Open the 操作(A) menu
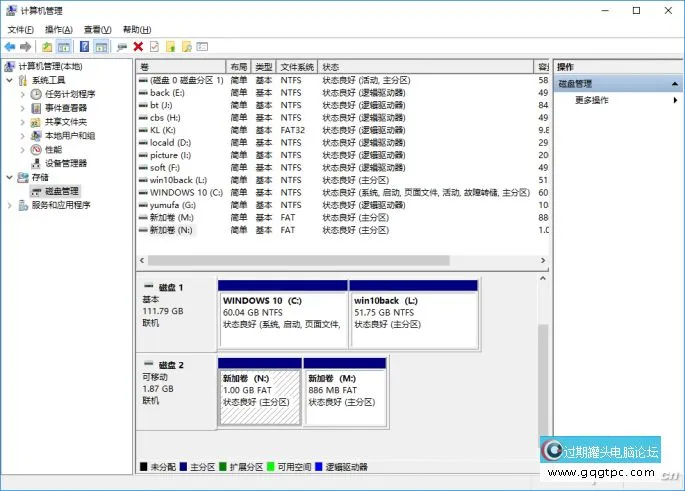685x491 pixels. [59, 29]
